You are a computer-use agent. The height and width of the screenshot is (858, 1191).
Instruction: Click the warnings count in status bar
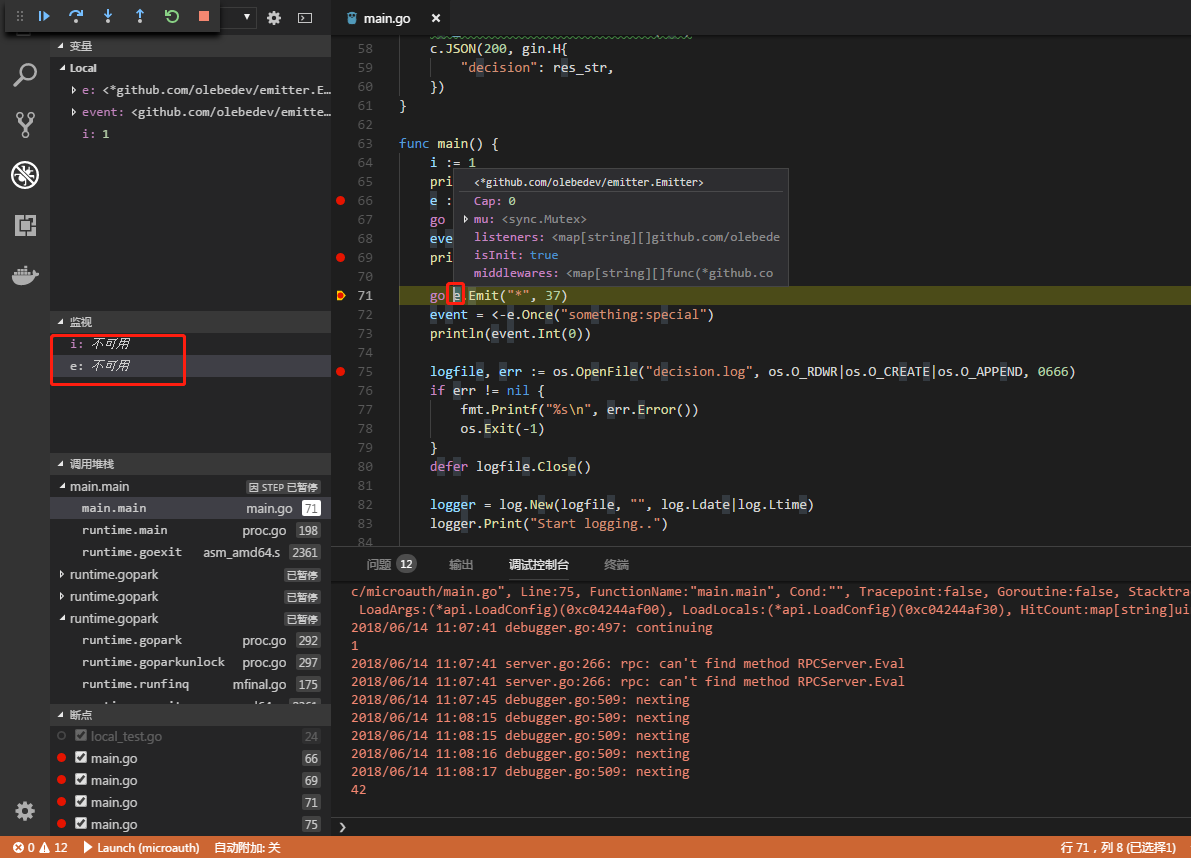tap(55, 847)
